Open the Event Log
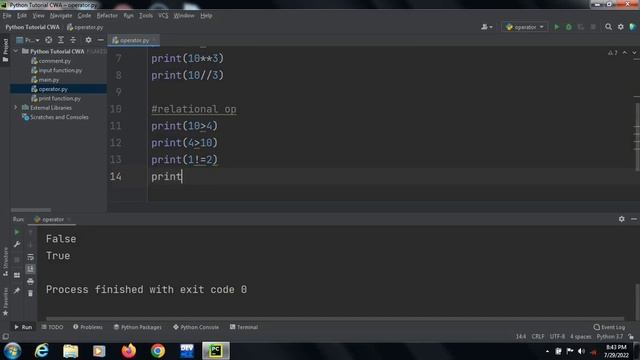Image resolution: width=640 pixels, height=360 pixels. pos(609,327)
